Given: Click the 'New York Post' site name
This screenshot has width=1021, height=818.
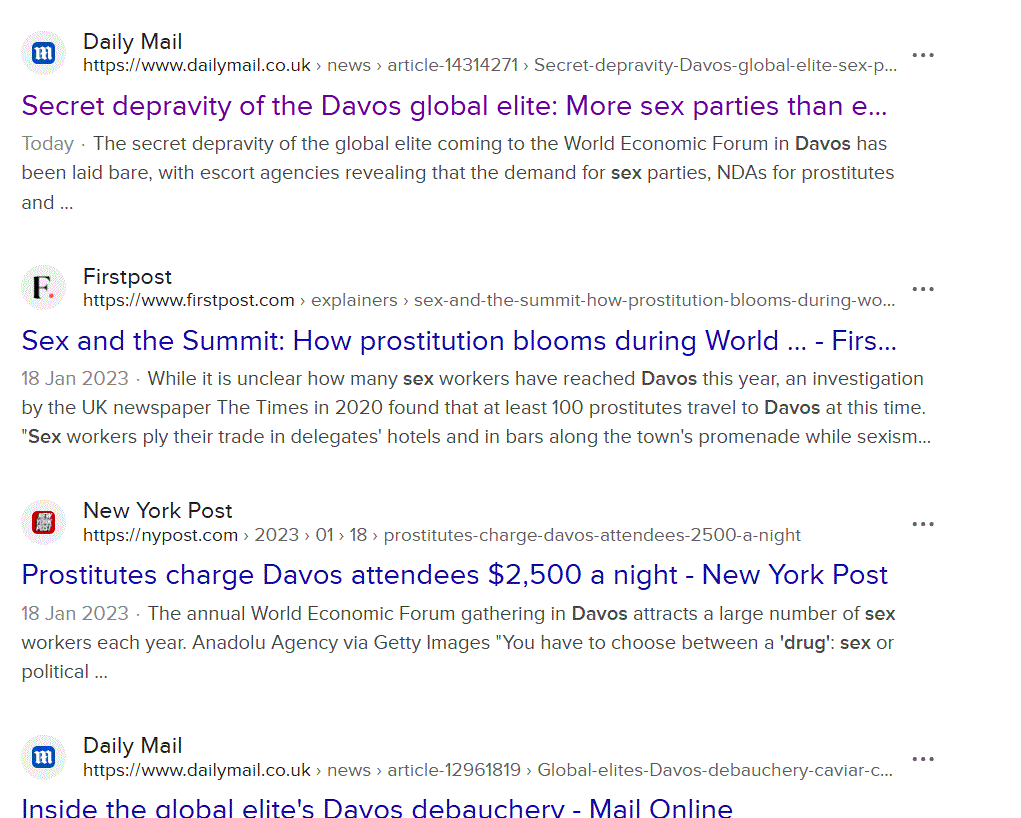Looking at the screenshot, I should (158, 511).
